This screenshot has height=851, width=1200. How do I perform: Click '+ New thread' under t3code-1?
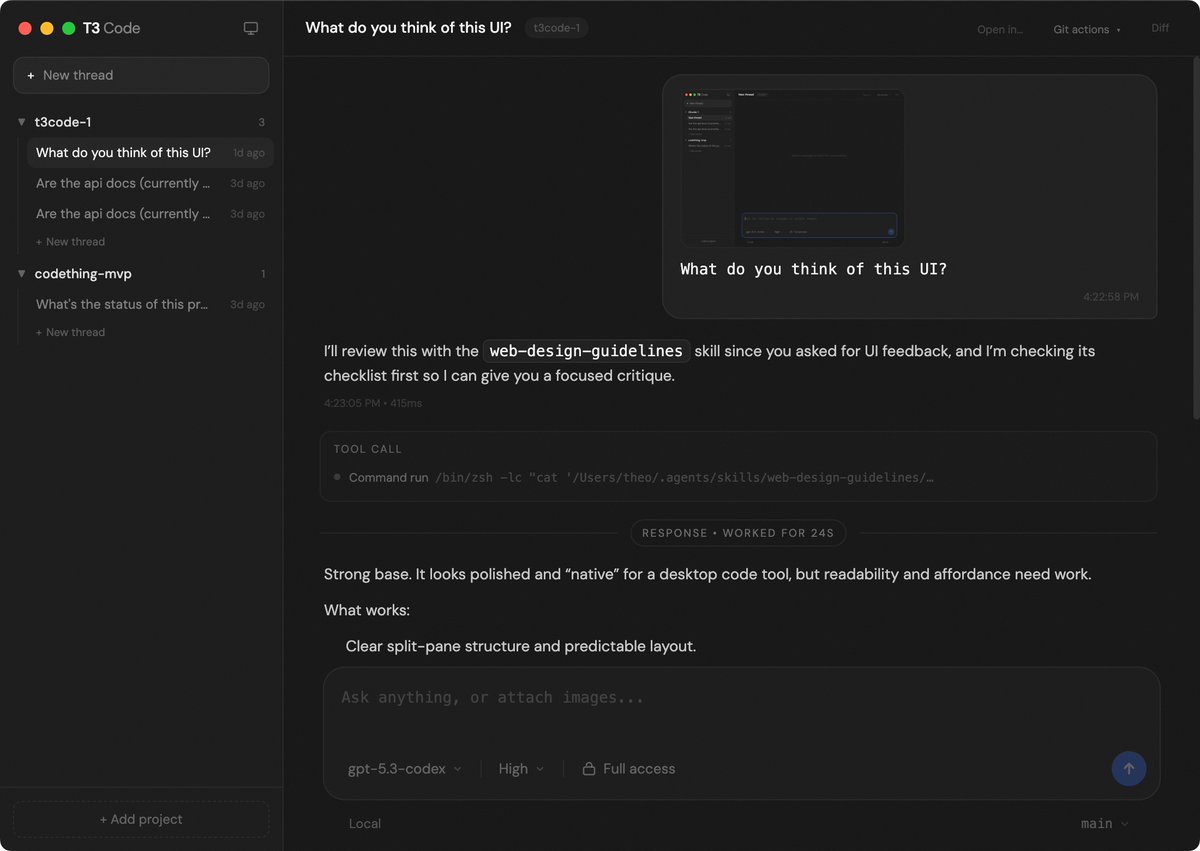(x=70, y=242)
